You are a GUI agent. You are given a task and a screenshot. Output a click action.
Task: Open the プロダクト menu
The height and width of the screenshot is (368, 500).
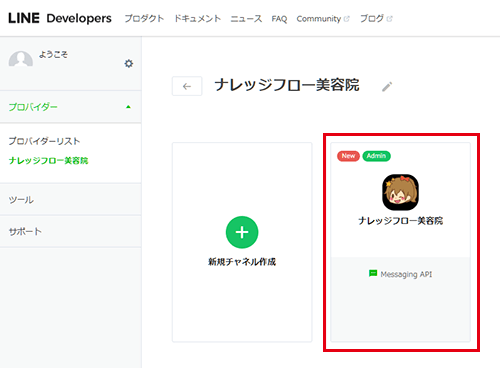pyautogui.click(x=144, y=19)
